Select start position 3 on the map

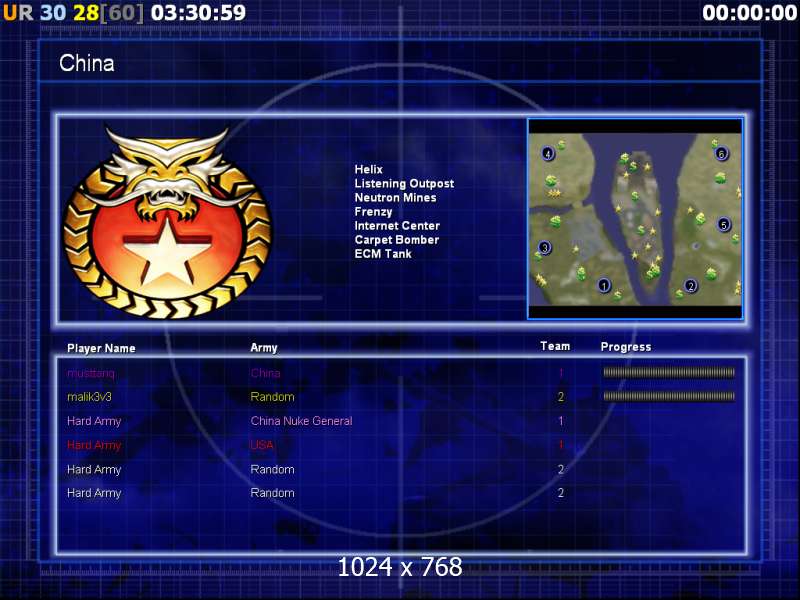pos(545,248)
